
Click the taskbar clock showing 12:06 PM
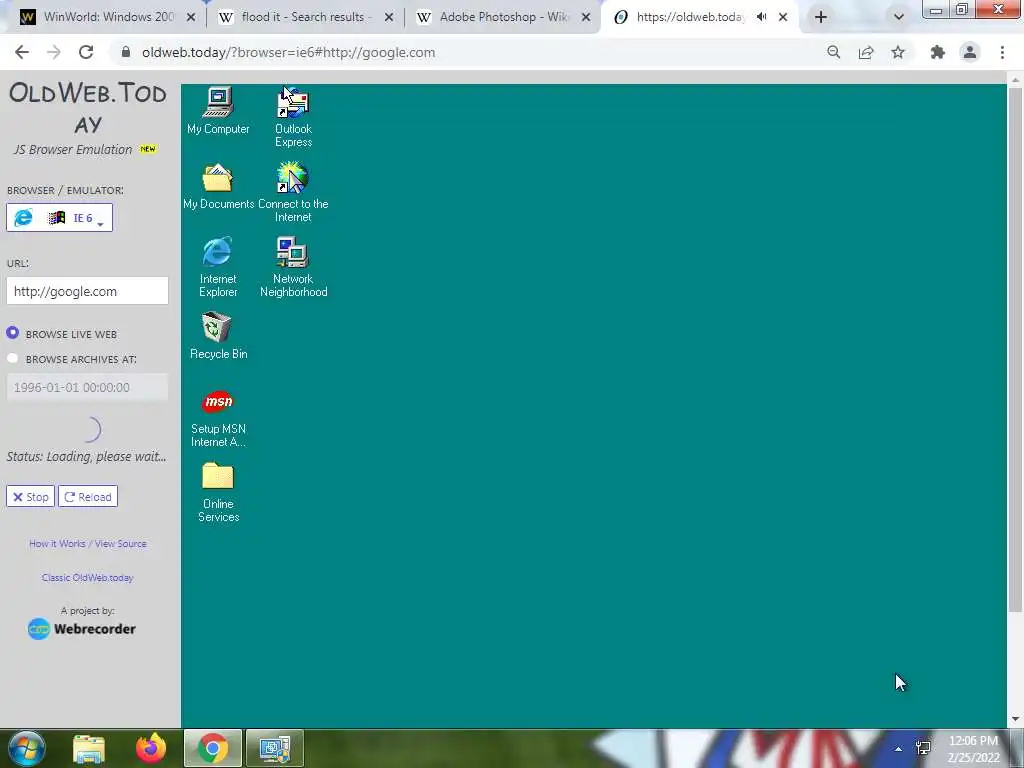tap(974, 748)
